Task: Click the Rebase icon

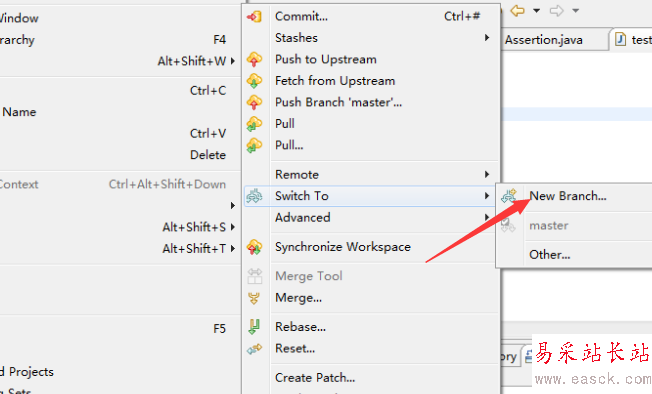Action: (x=254, y=327)
